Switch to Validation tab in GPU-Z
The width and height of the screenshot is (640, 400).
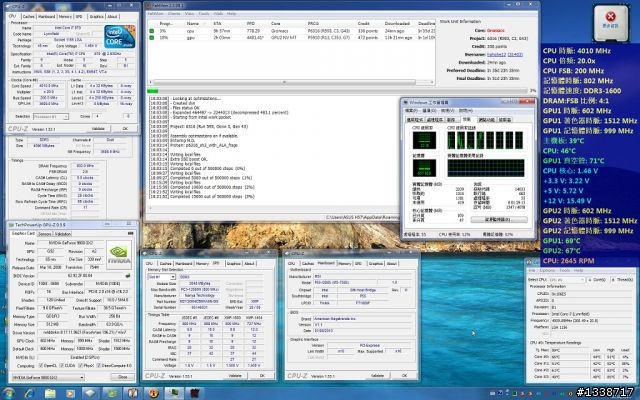coord(62,234)
